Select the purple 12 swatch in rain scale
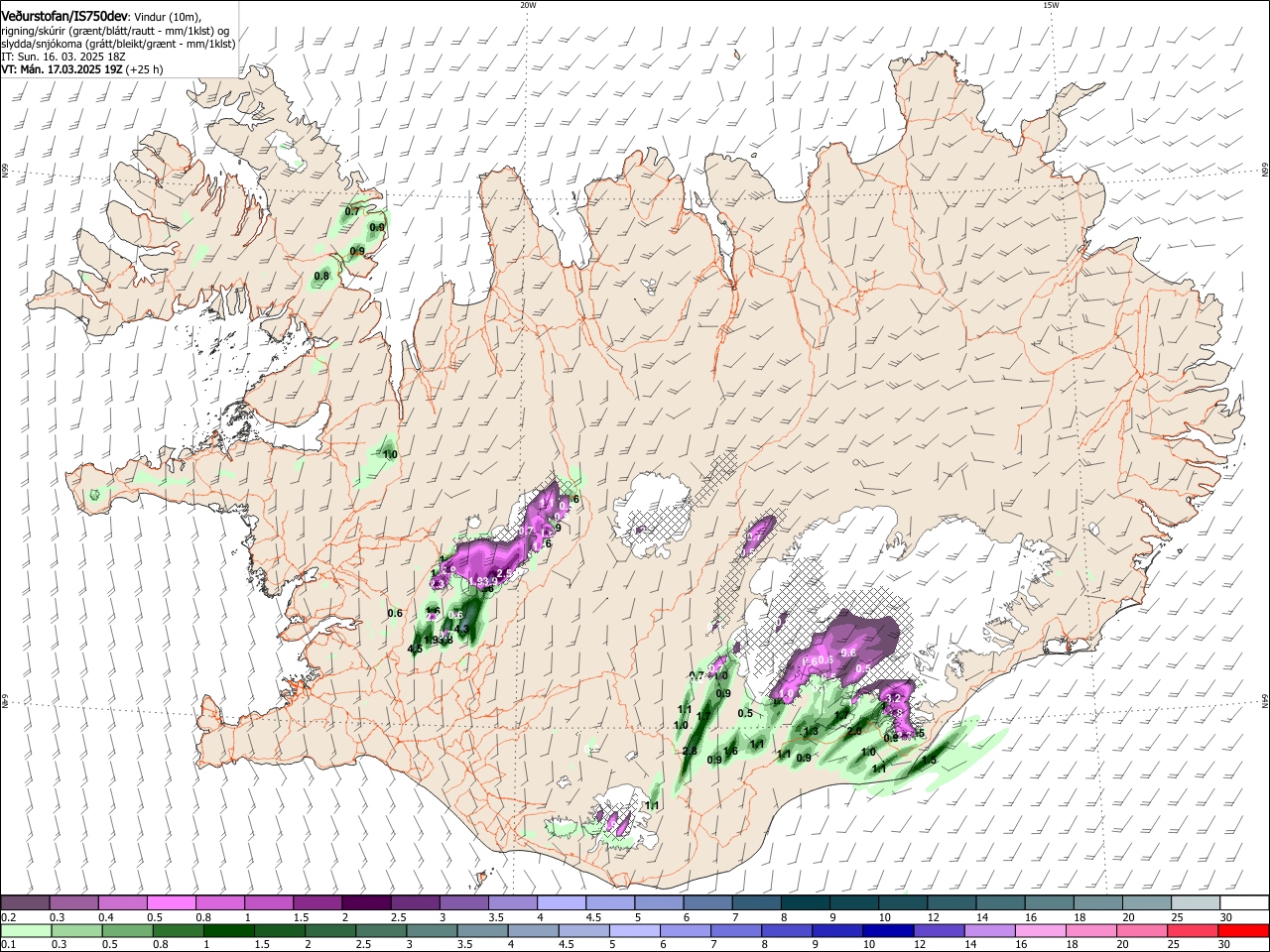1270x952 pixels. point(940,930)
